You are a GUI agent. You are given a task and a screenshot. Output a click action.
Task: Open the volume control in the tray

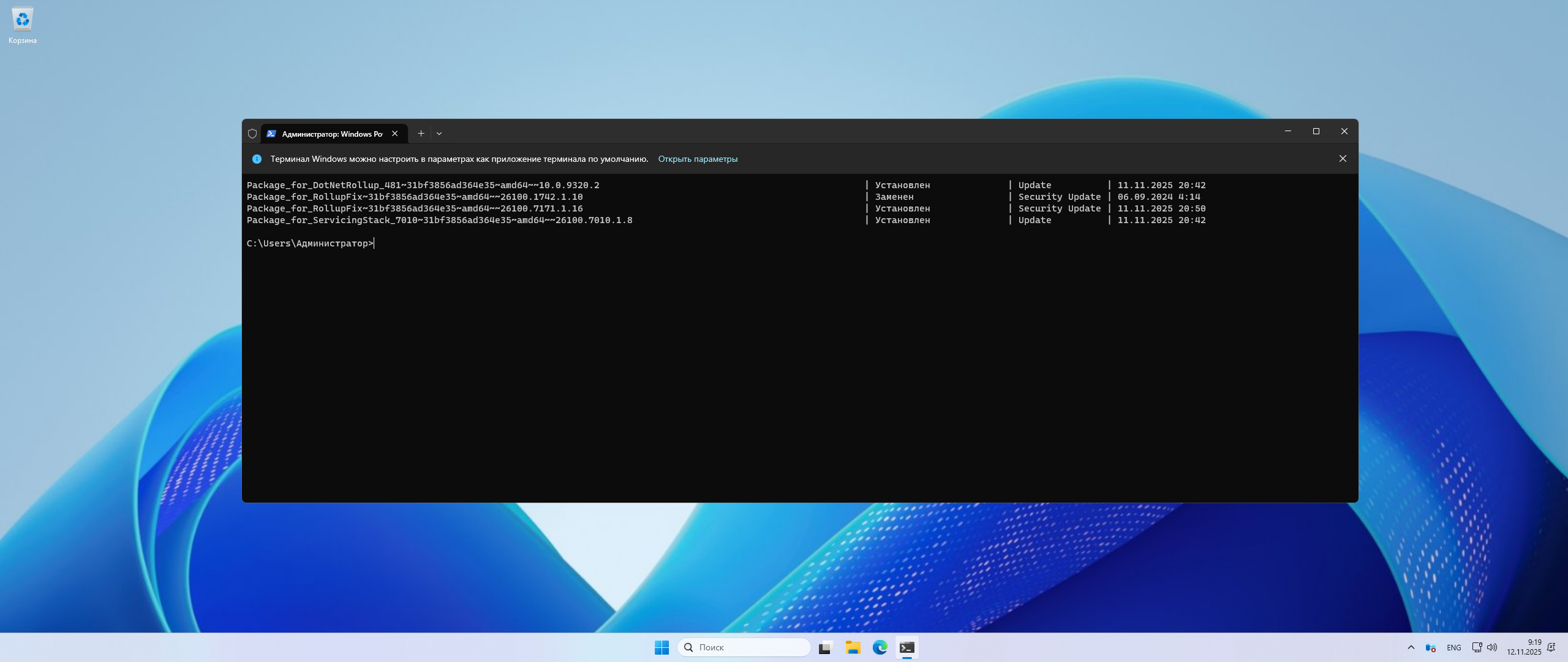(1493, 647)
